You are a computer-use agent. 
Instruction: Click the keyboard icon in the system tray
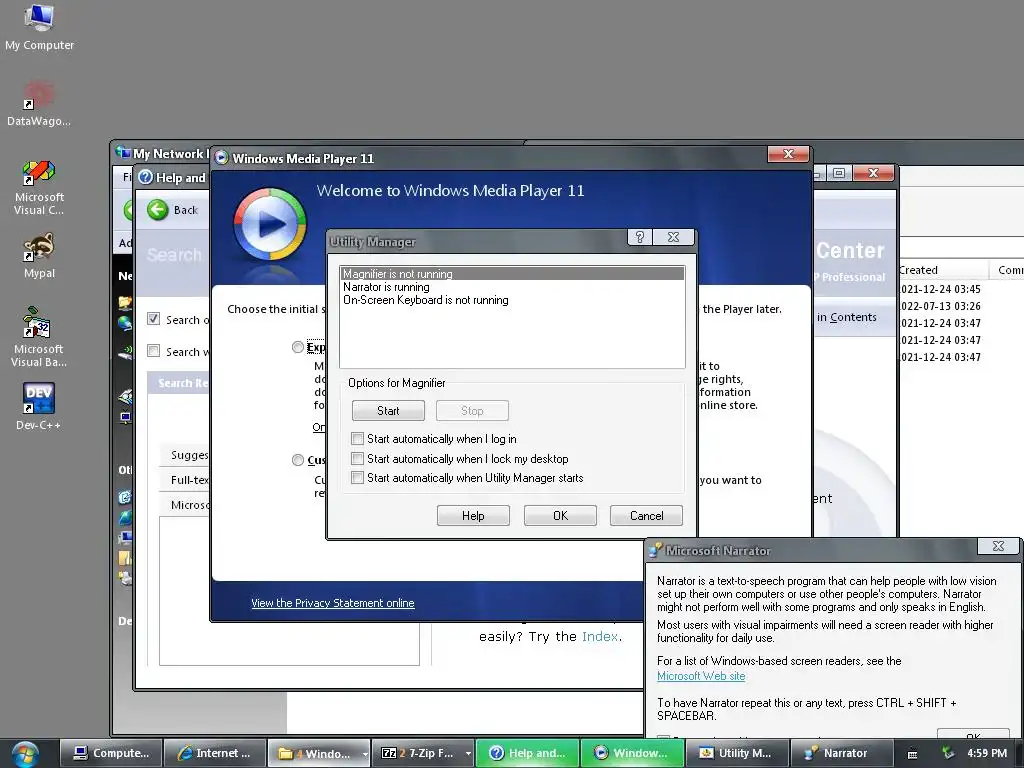912,754
